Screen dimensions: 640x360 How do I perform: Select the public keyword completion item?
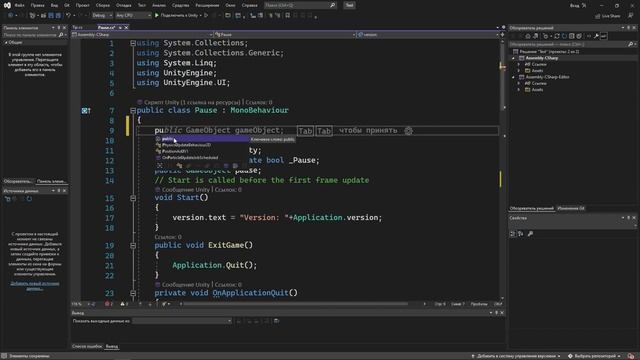(202, 139)
